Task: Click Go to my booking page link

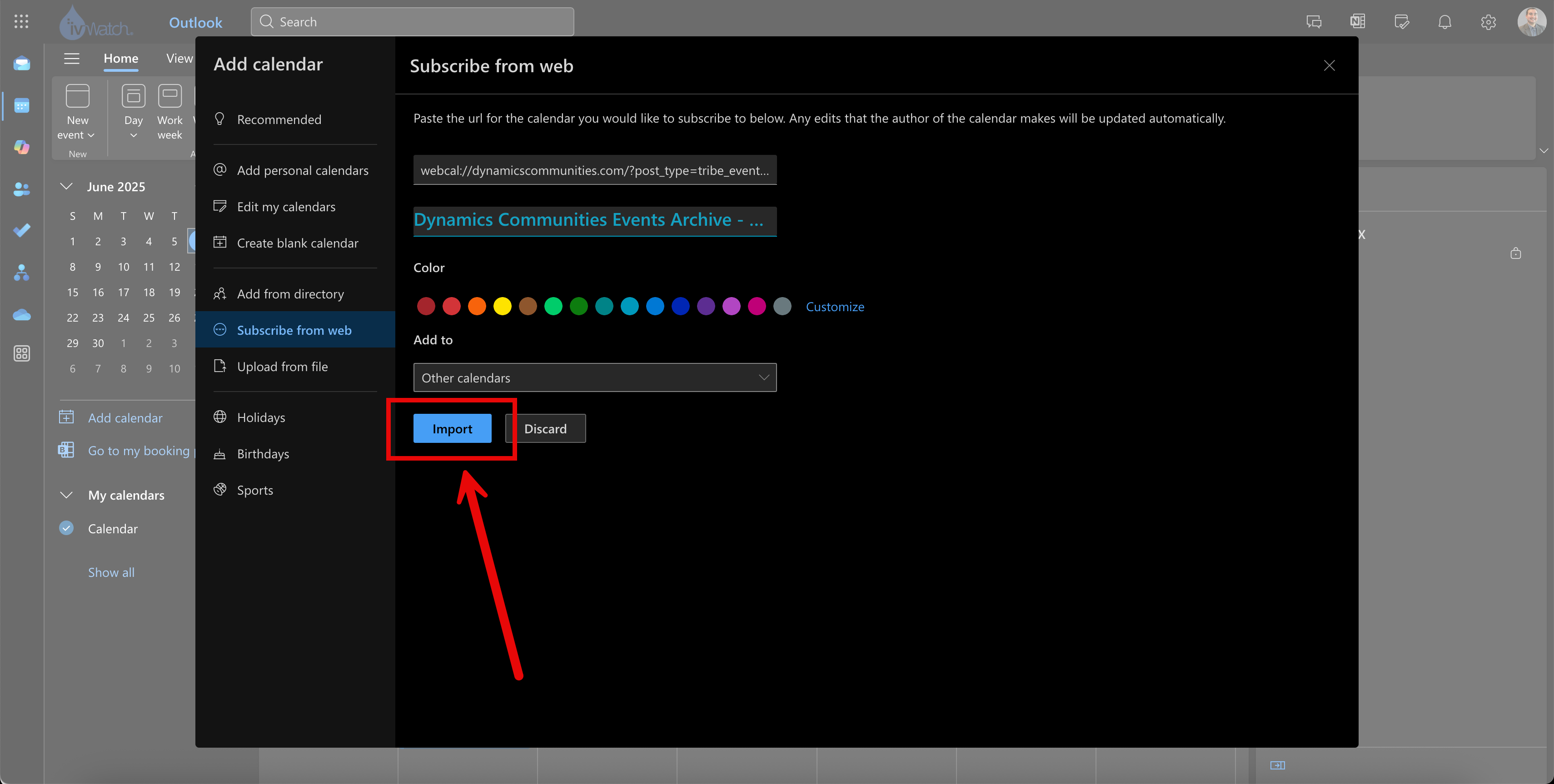Action: (x=141, y=451)
